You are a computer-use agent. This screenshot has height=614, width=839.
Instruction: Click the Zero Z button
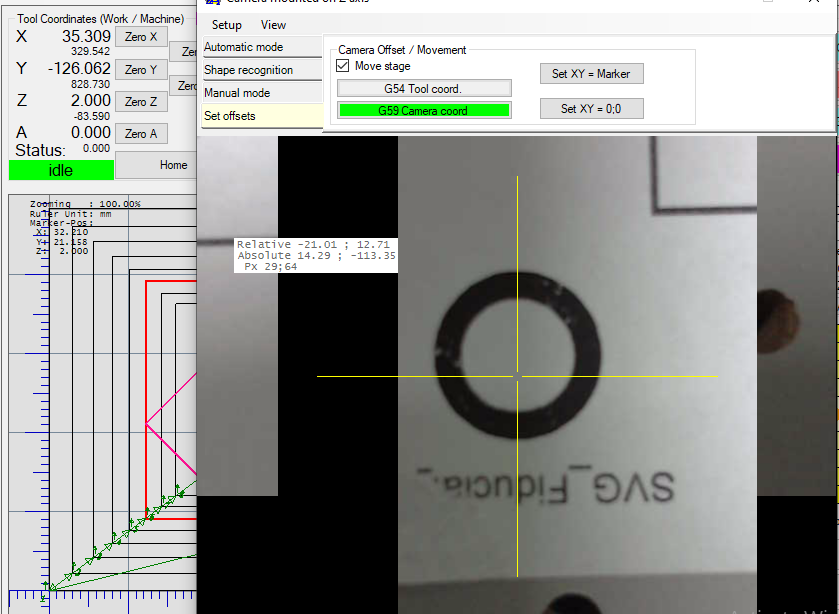point(141,102)
